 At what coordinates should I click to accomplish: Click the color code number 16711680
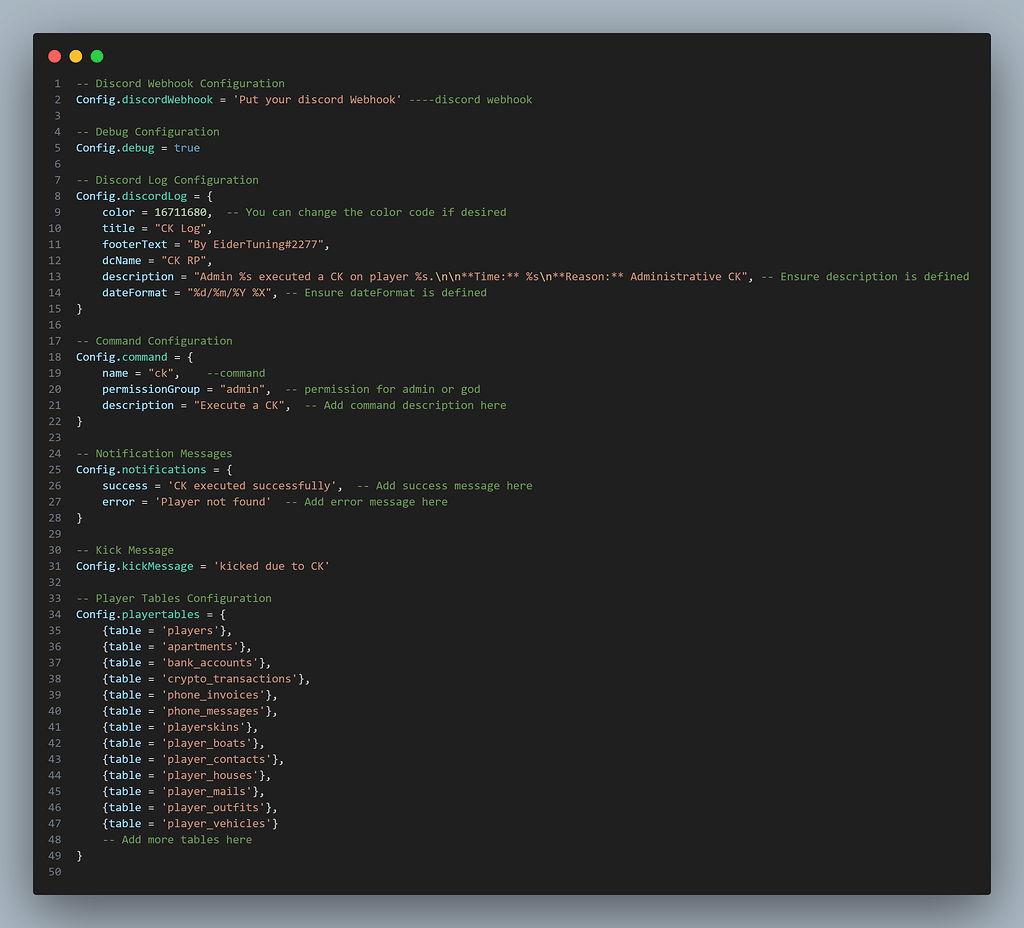pos(180,212)
